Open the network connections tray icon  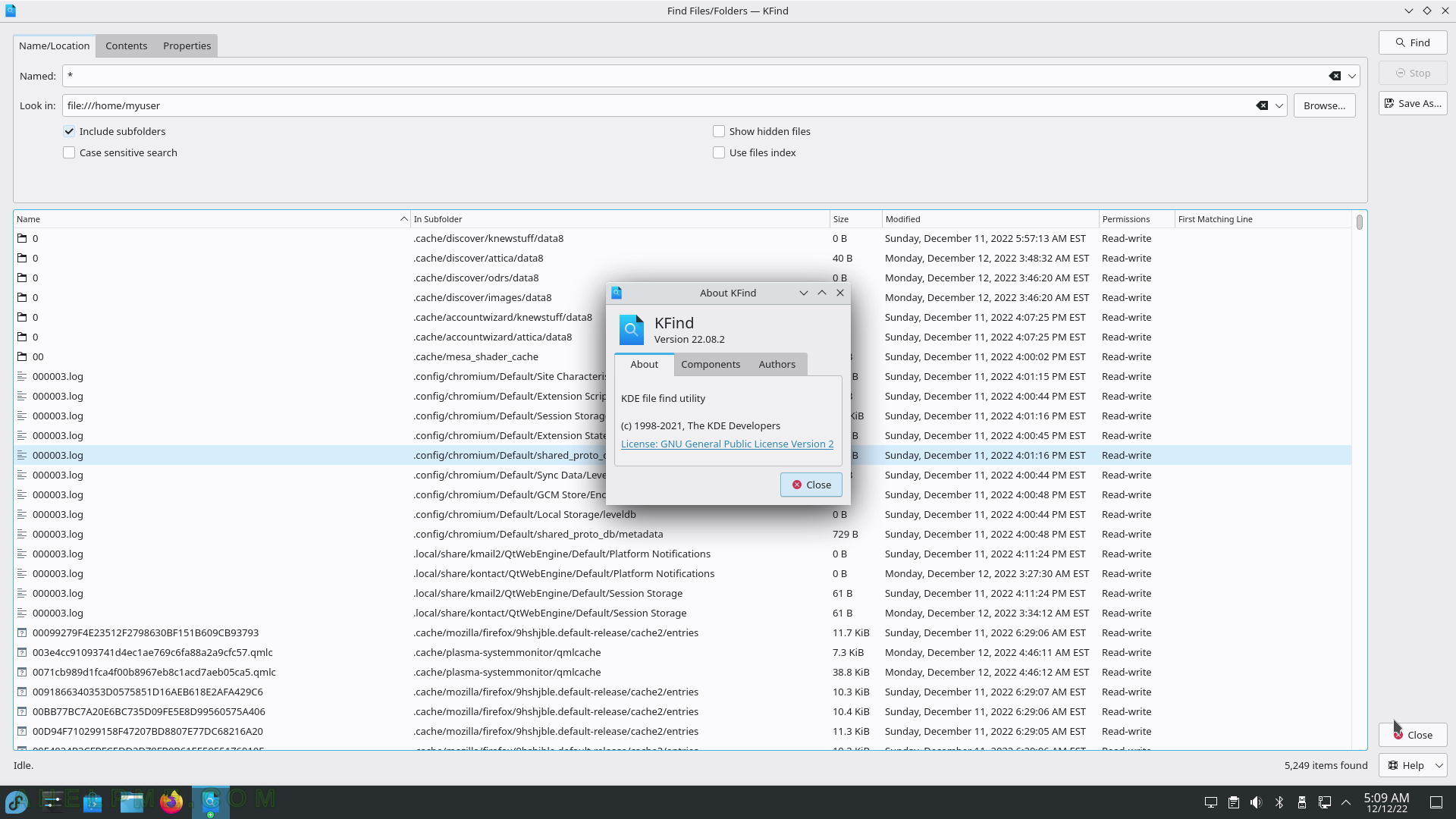pos(1325,802)
